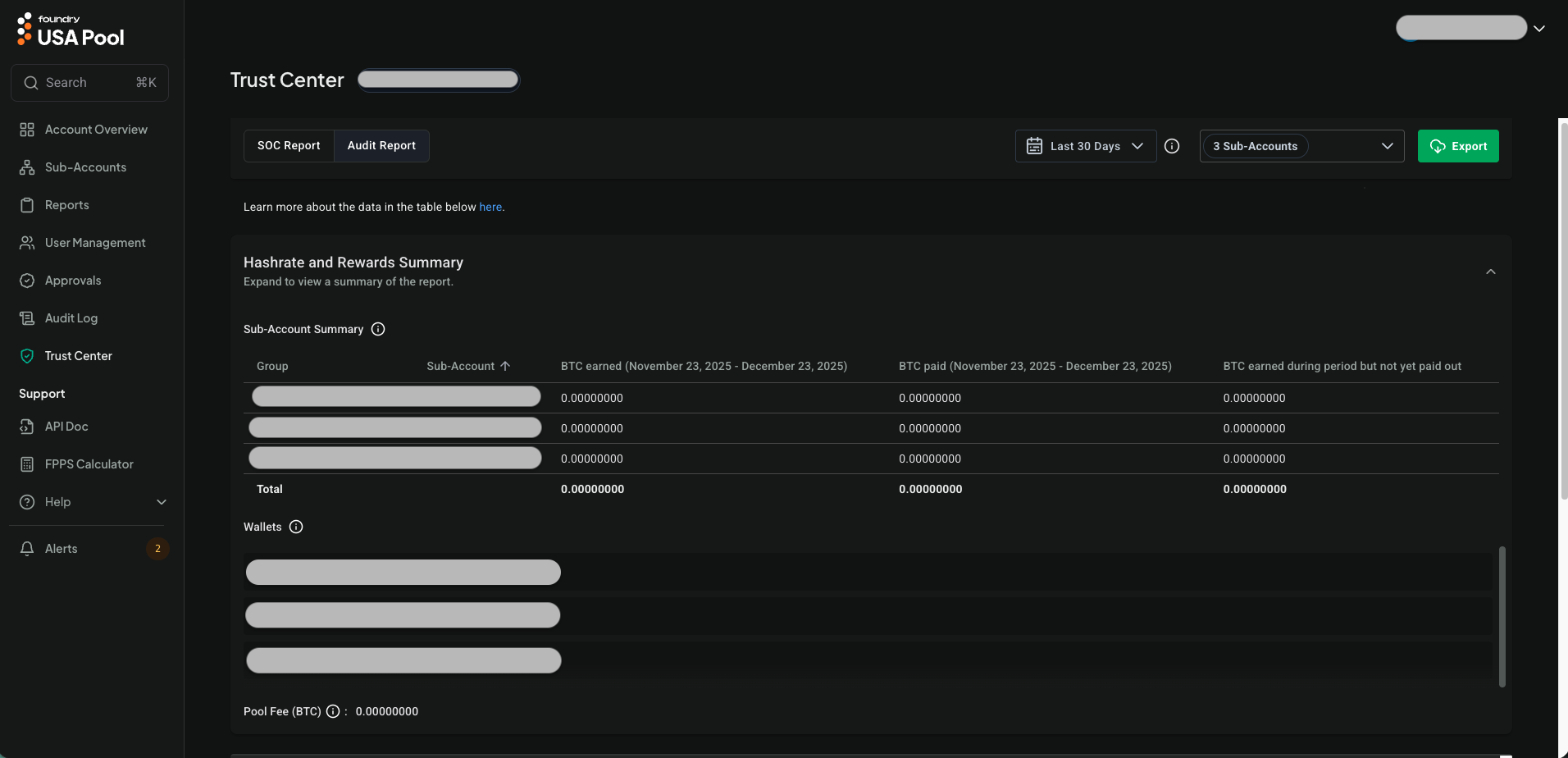Open the Last 30 Days dropdown
1568x758 pixels.
tap(1085, 146)
